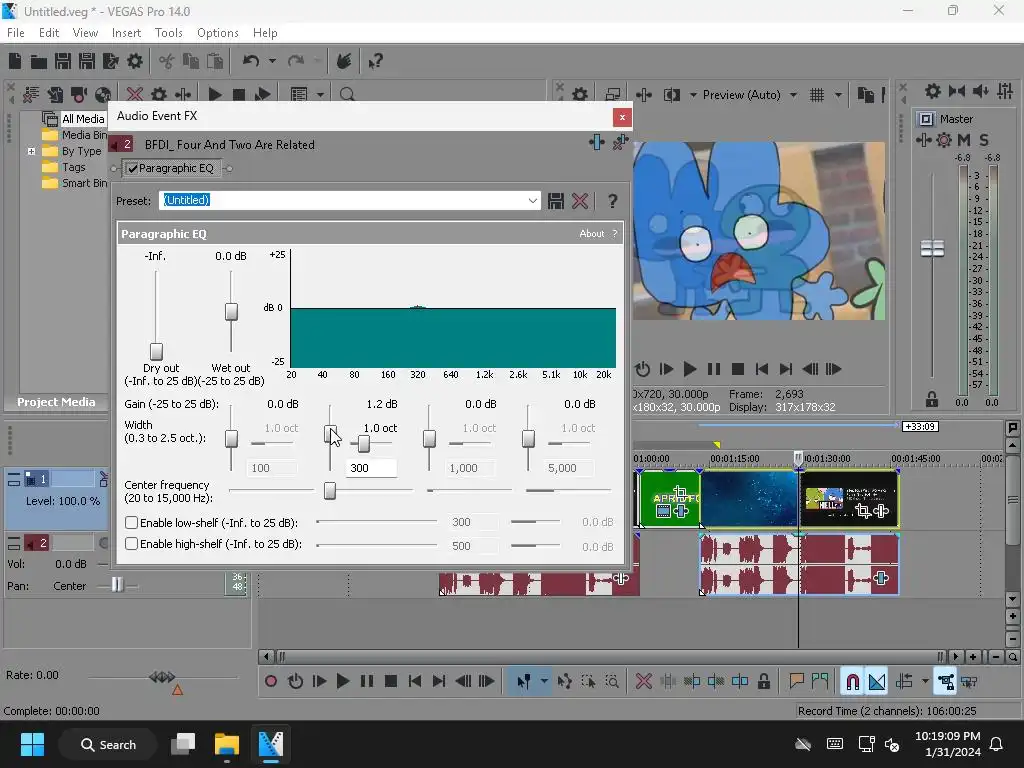Click the Dry out slider handle

tap(156, 351)
